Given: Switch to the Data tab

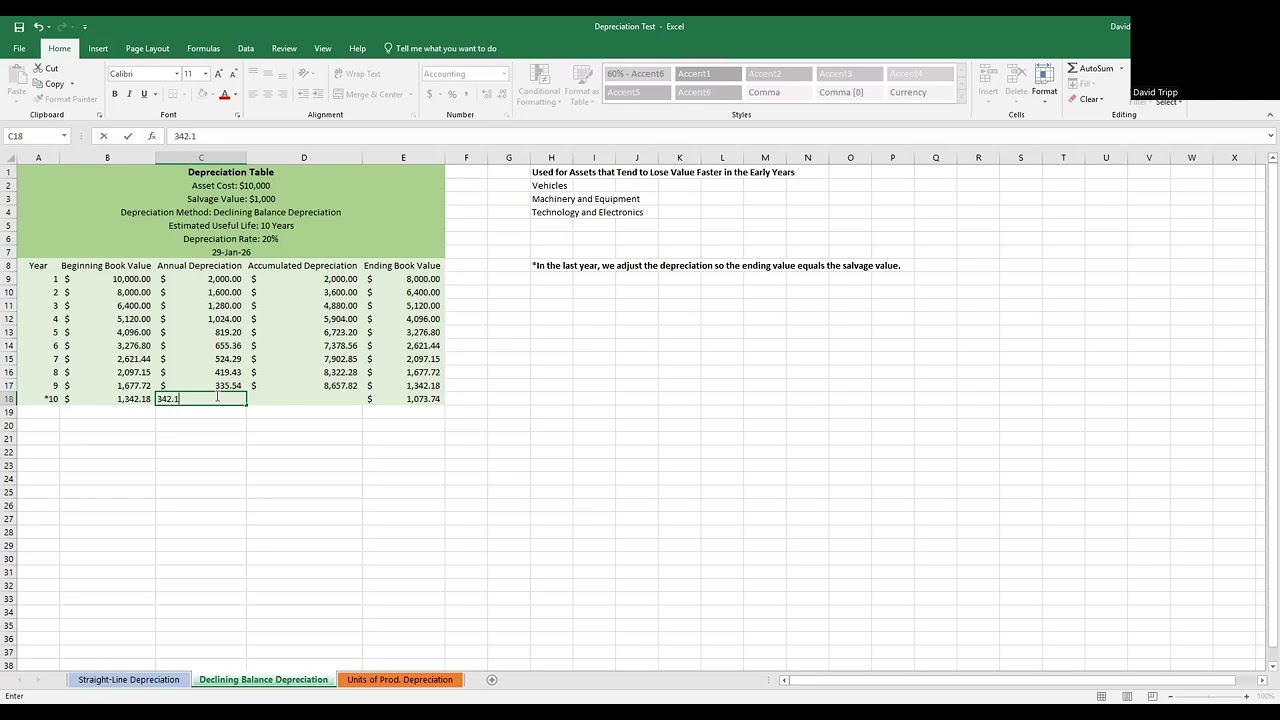Looking at the screenshot, I should coord(246,48).
